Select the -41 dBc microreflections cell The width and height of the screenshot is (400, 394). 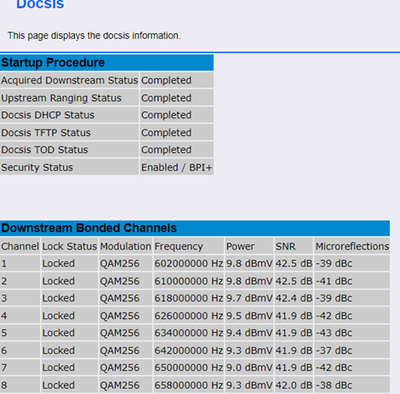(352, 281)
